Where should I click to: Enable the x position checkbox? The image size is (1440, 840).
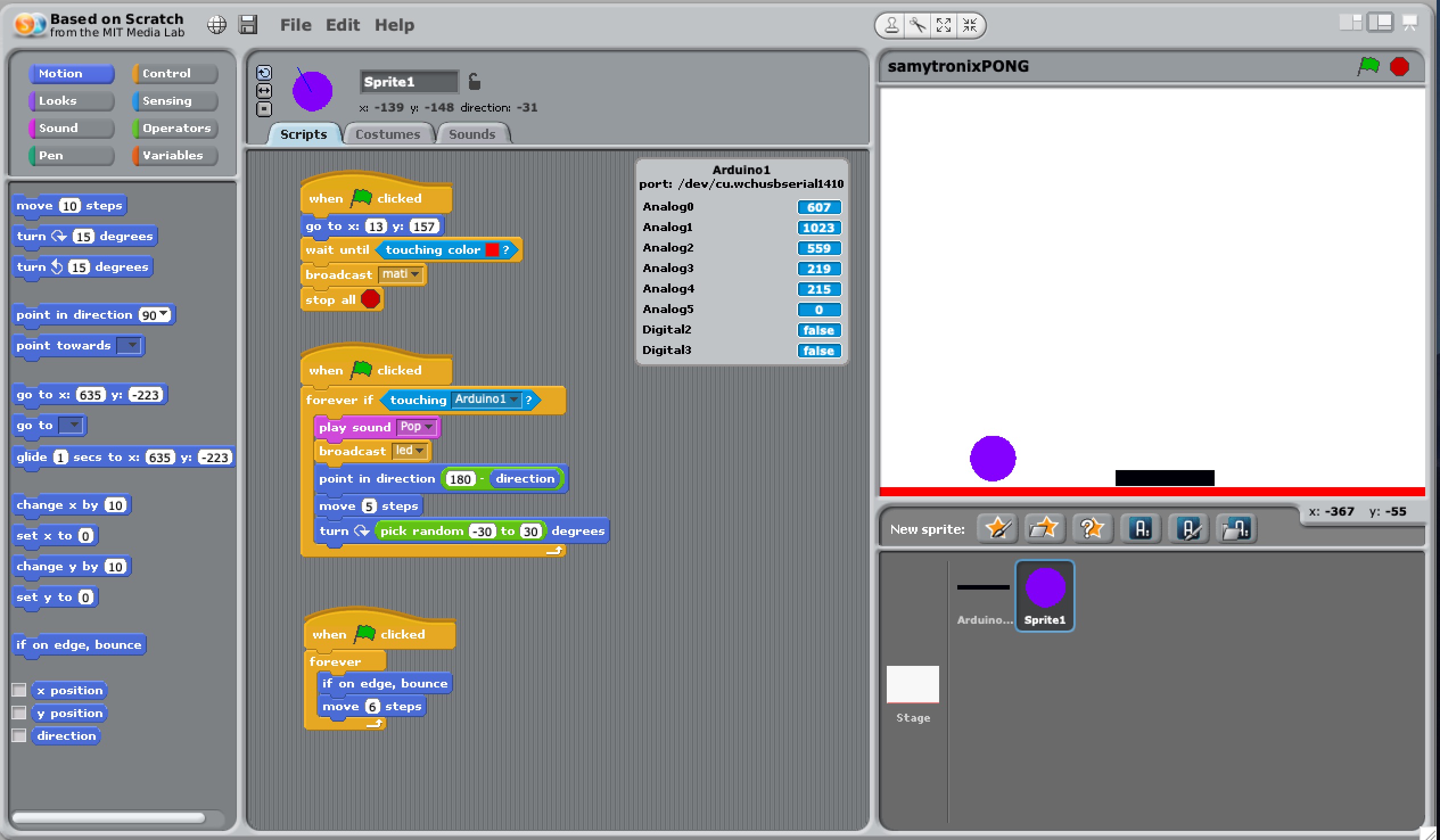(19, 690)
